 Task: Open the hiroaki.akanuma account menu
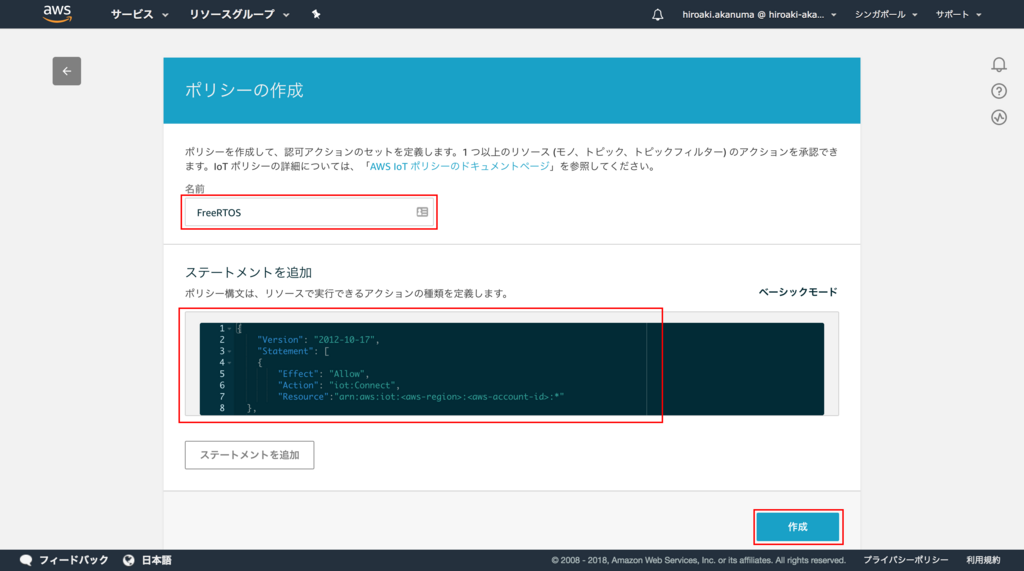click(759, 14)
